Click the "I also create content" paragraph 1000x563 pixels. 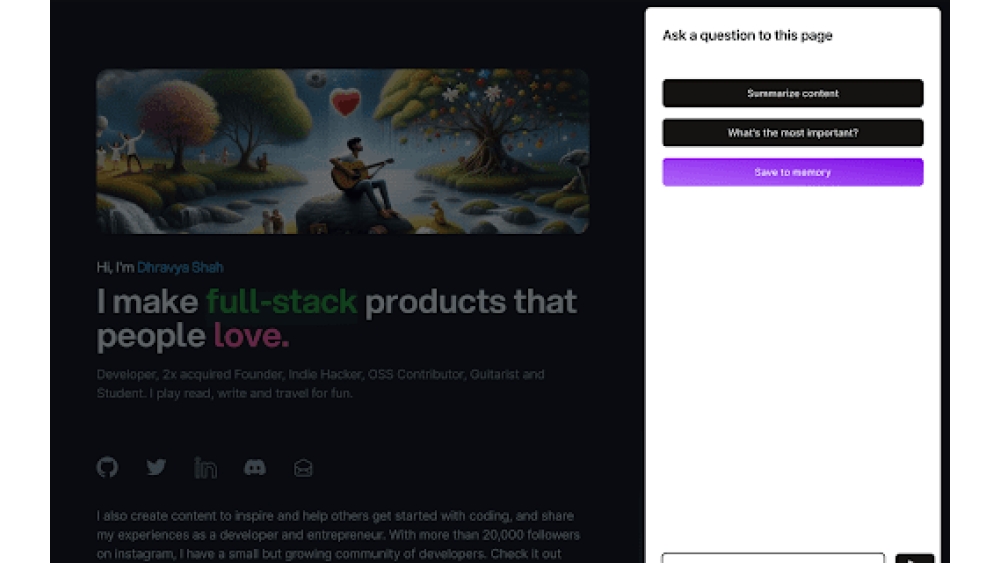(338, 536)
